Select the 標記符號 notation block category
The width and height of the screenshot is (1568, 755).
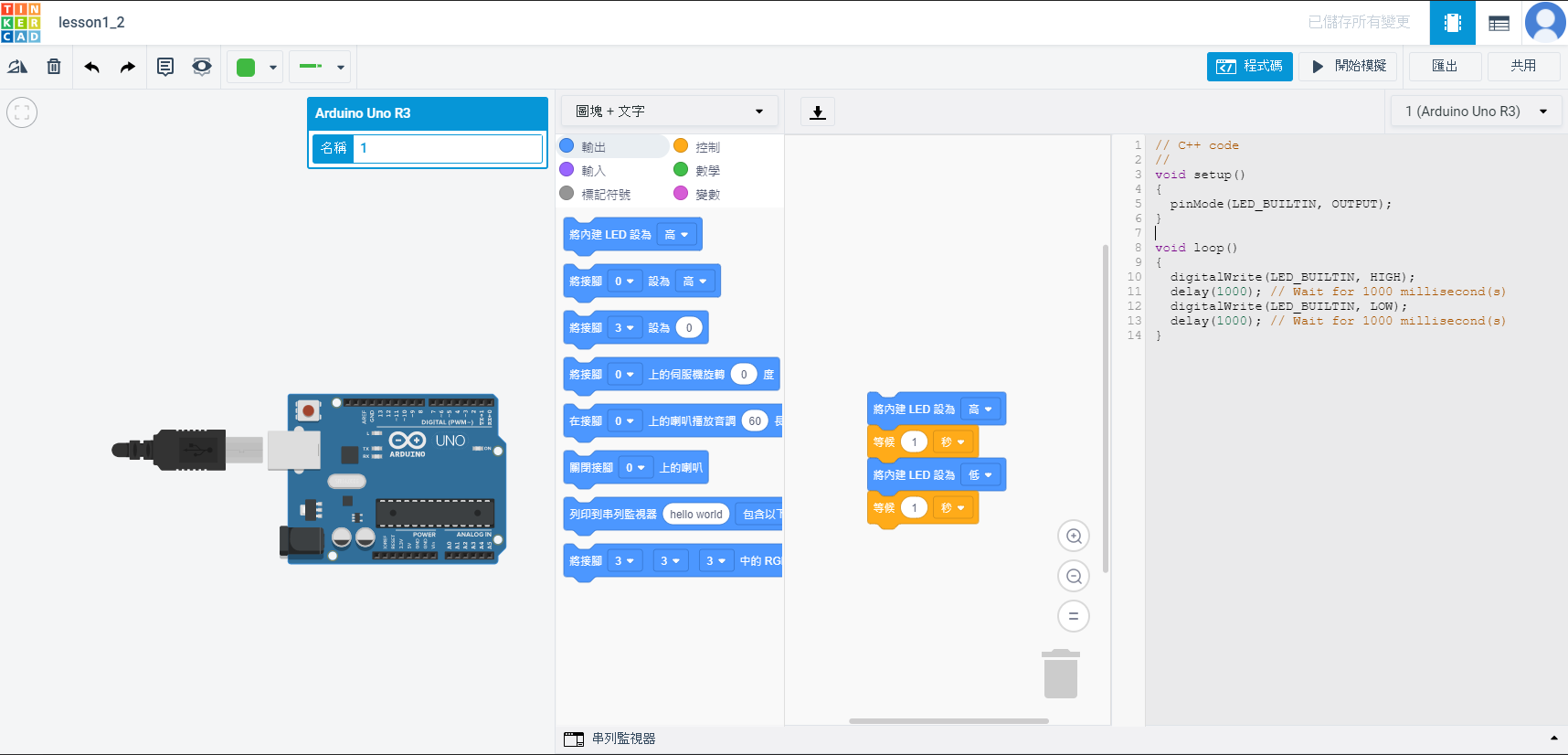(595, 194)
